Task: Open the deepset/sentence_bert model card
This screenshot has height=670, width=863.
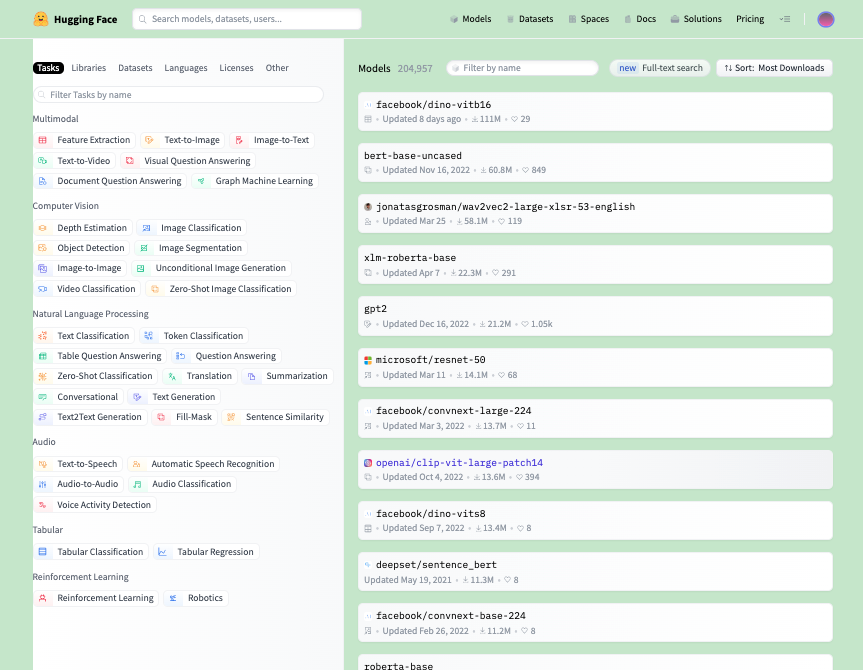Action: tap(595, 572)
